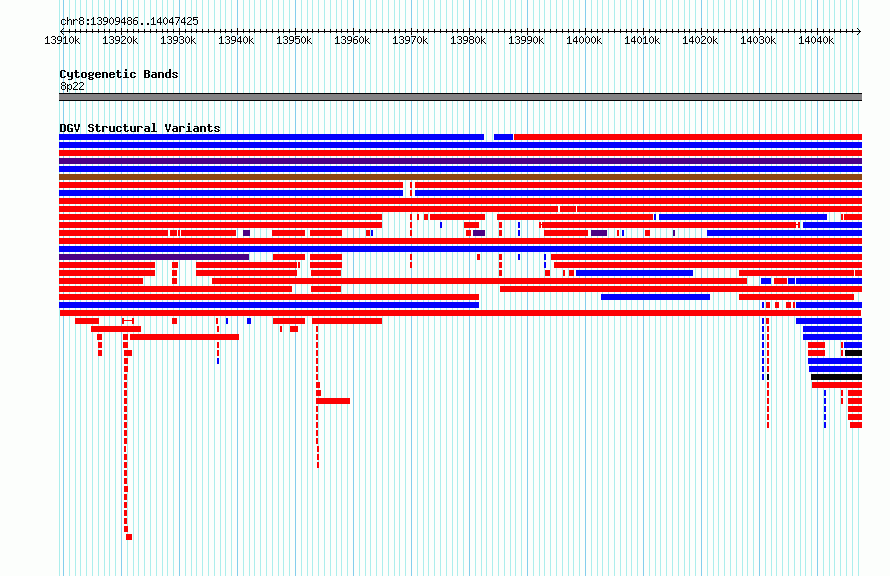
Task: Click the 13940k ruler label
Action: pyautogui.click(x=236, y=40)
